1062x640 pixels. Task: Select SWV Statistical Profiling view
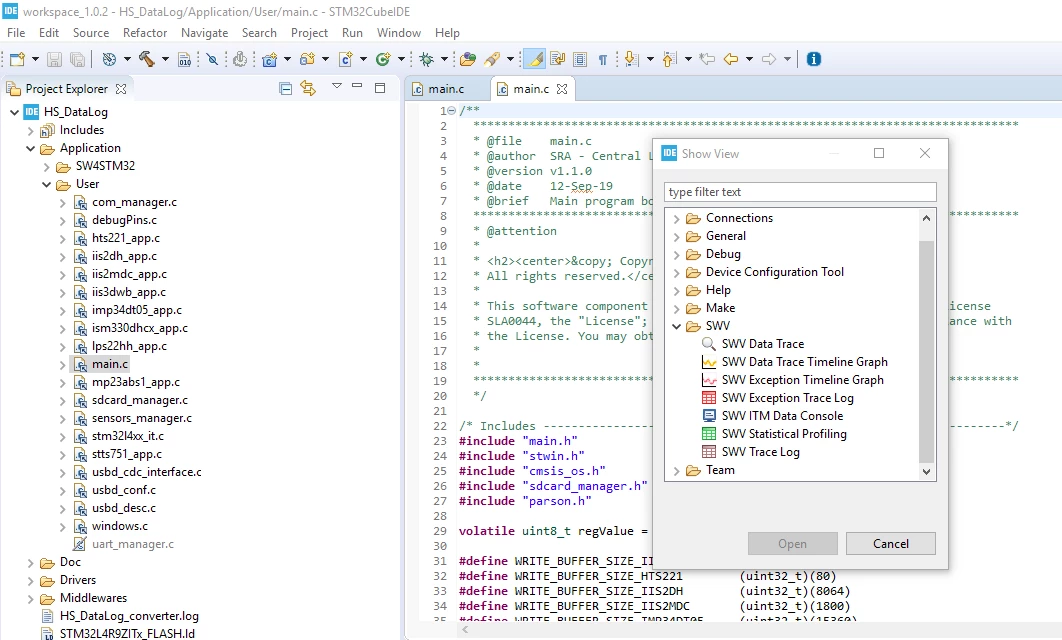[x=784, y=434]
